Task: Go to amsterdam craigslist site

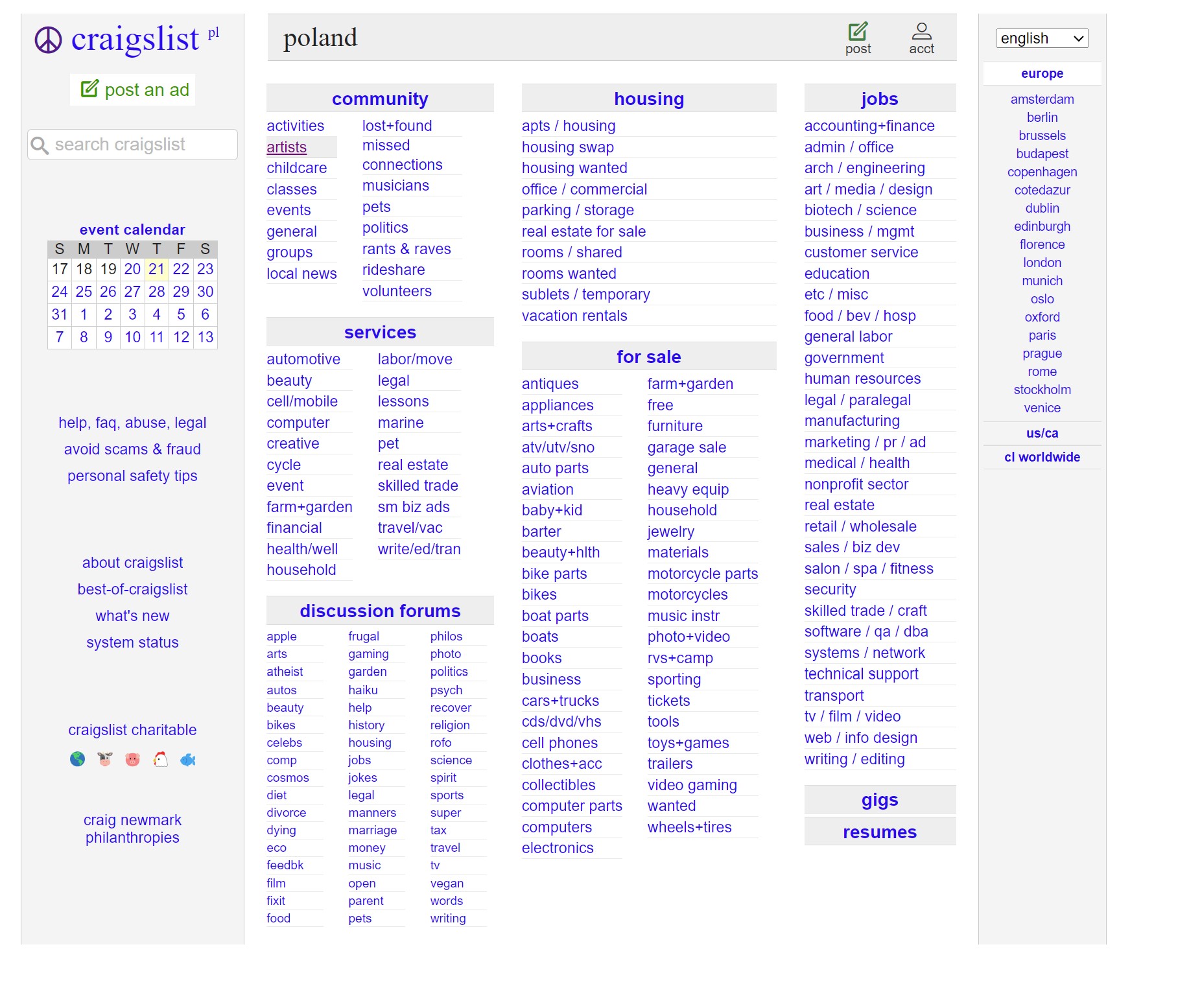Action: 1042,99
